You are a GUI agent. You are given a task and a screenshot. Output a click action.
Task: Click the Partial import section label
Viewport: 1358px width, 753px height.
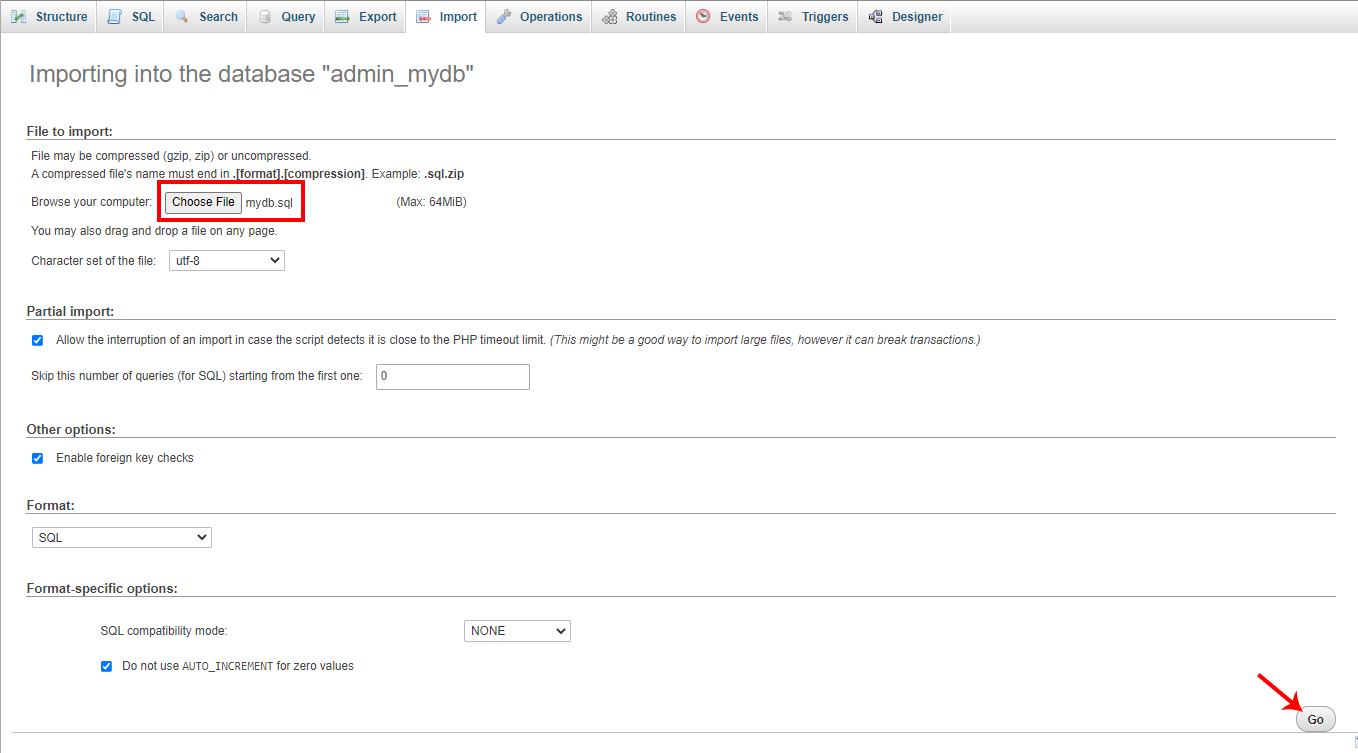(x=70, y=311)
